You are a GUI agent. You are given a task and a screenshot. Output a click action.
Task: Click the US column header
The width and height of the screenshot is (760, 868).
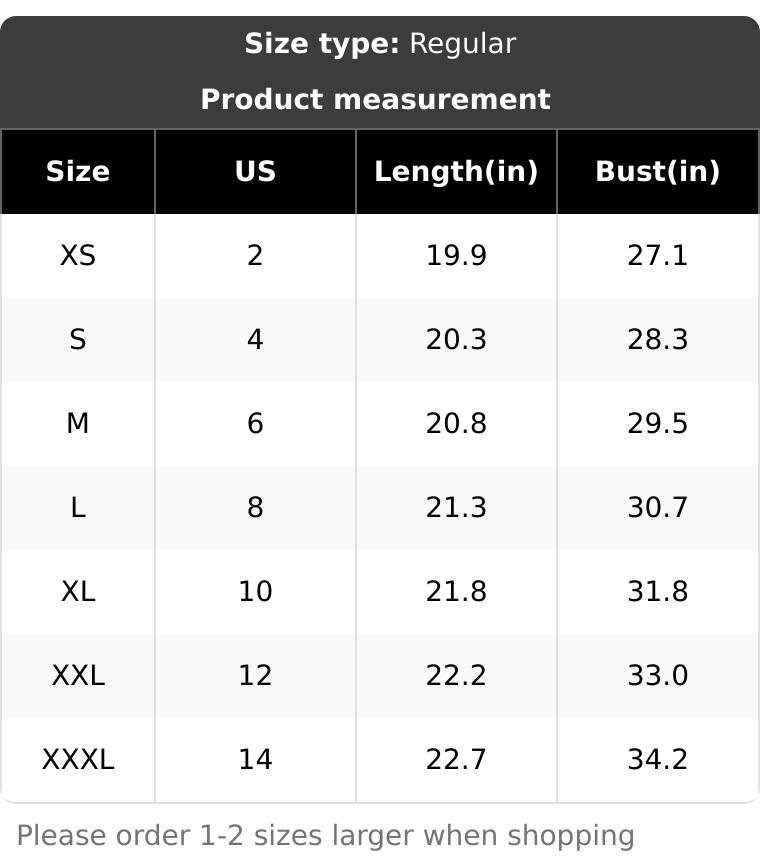(x=255, y=172)
